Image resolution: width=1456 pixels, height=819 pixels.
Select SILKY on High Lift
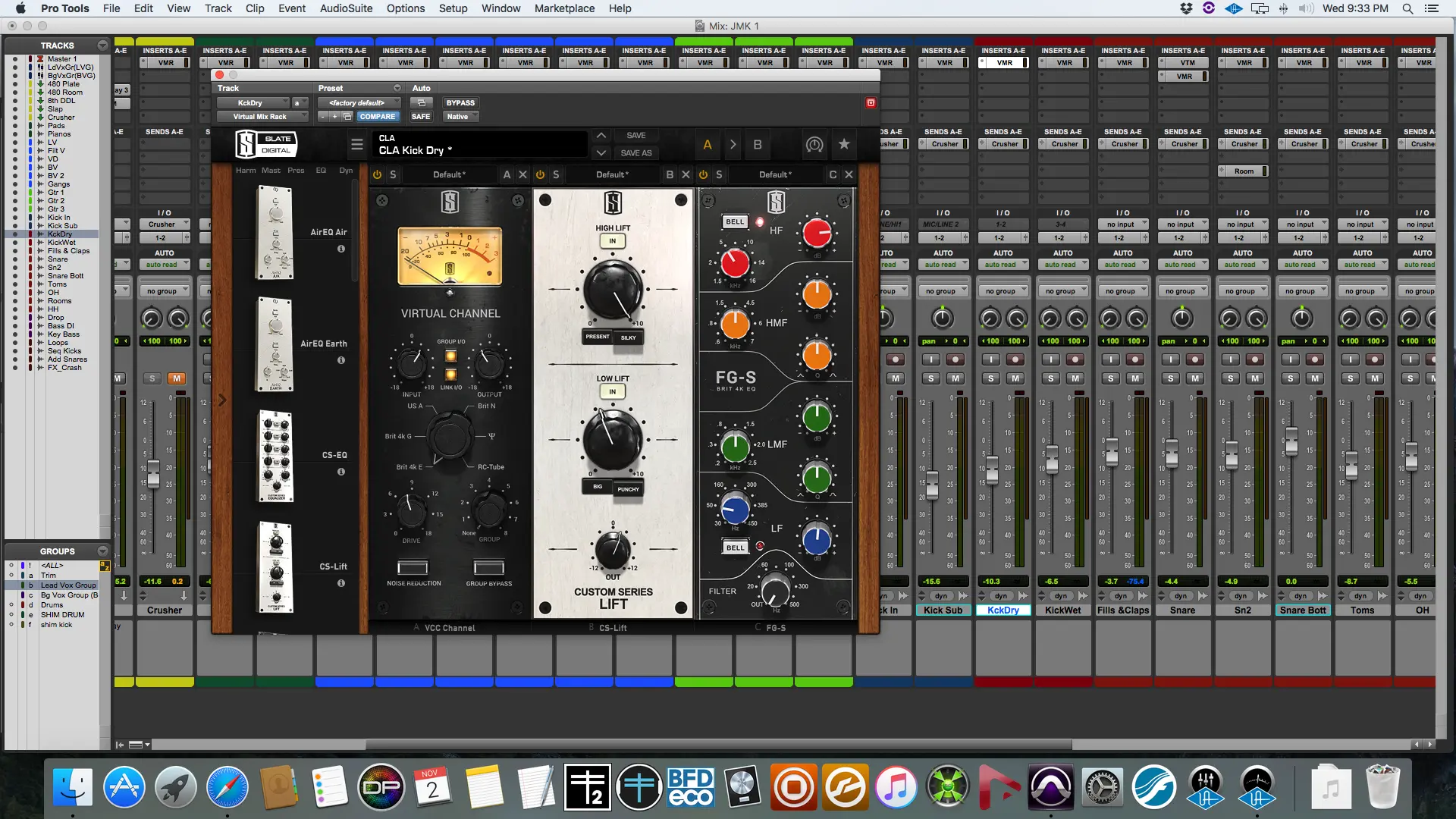(629, 337)
